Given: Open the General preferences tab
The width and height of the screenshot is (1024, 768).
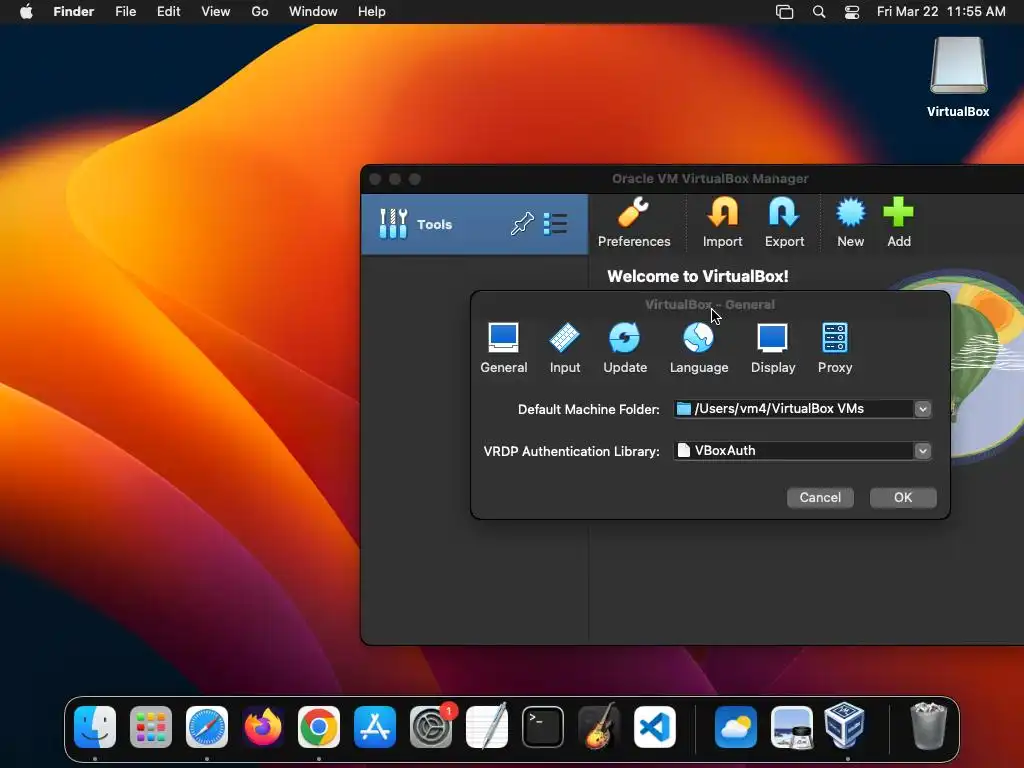Looking at the screenshot, I should pos(504,348).
